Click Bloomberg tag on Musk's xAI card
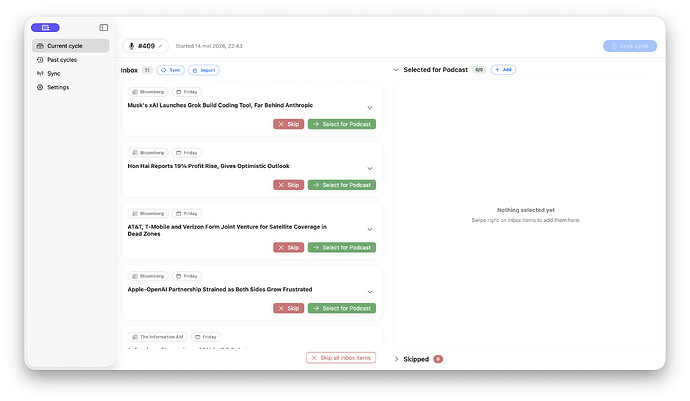Viewport: 690px width, 401px height. tap(148, 92)
